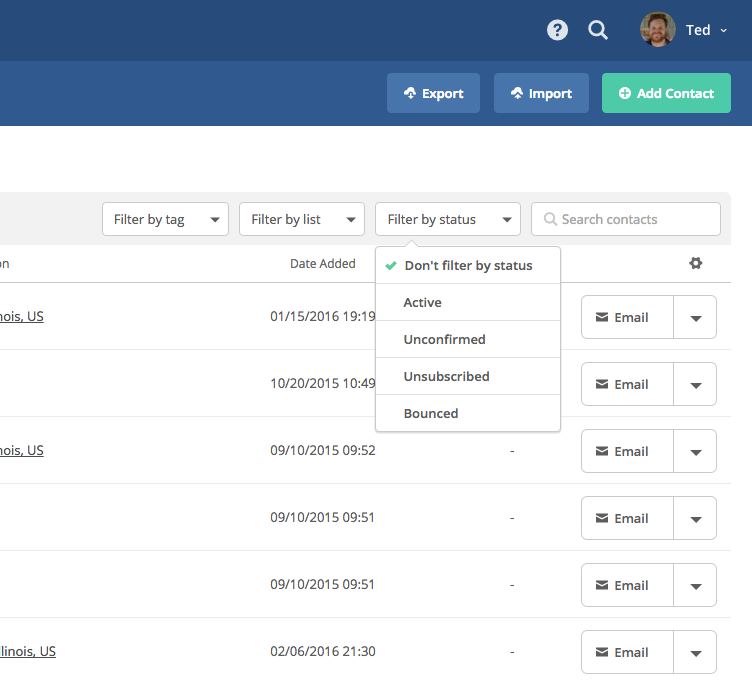Open the Filter by list dropdown
The width and height of the screenshot is (752, 682).
[x=301, y=219]
